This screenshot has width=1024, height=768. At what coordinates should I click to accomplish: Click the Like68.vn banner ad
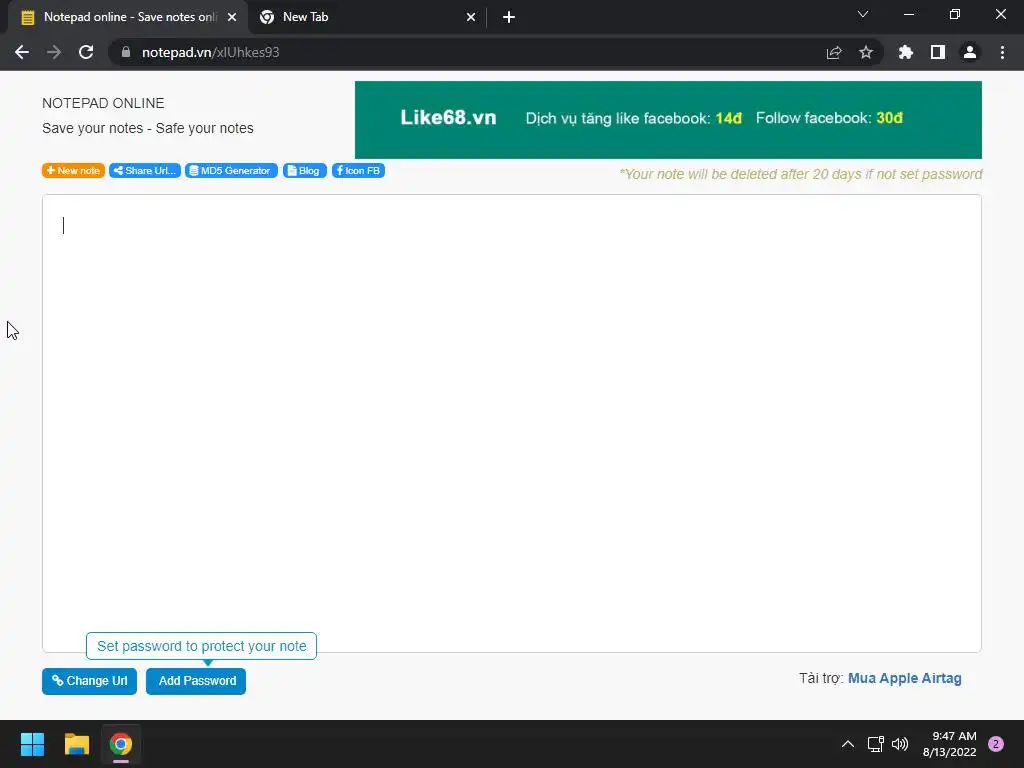click(668, 120)
